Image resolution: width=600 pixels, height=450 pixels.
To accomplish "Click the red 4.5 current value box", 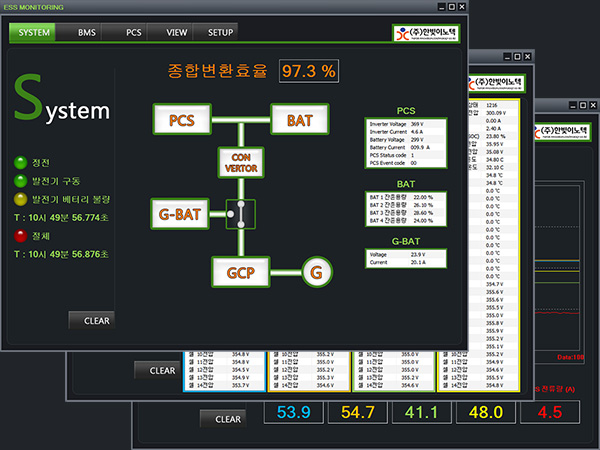I will tap(550, 412).
